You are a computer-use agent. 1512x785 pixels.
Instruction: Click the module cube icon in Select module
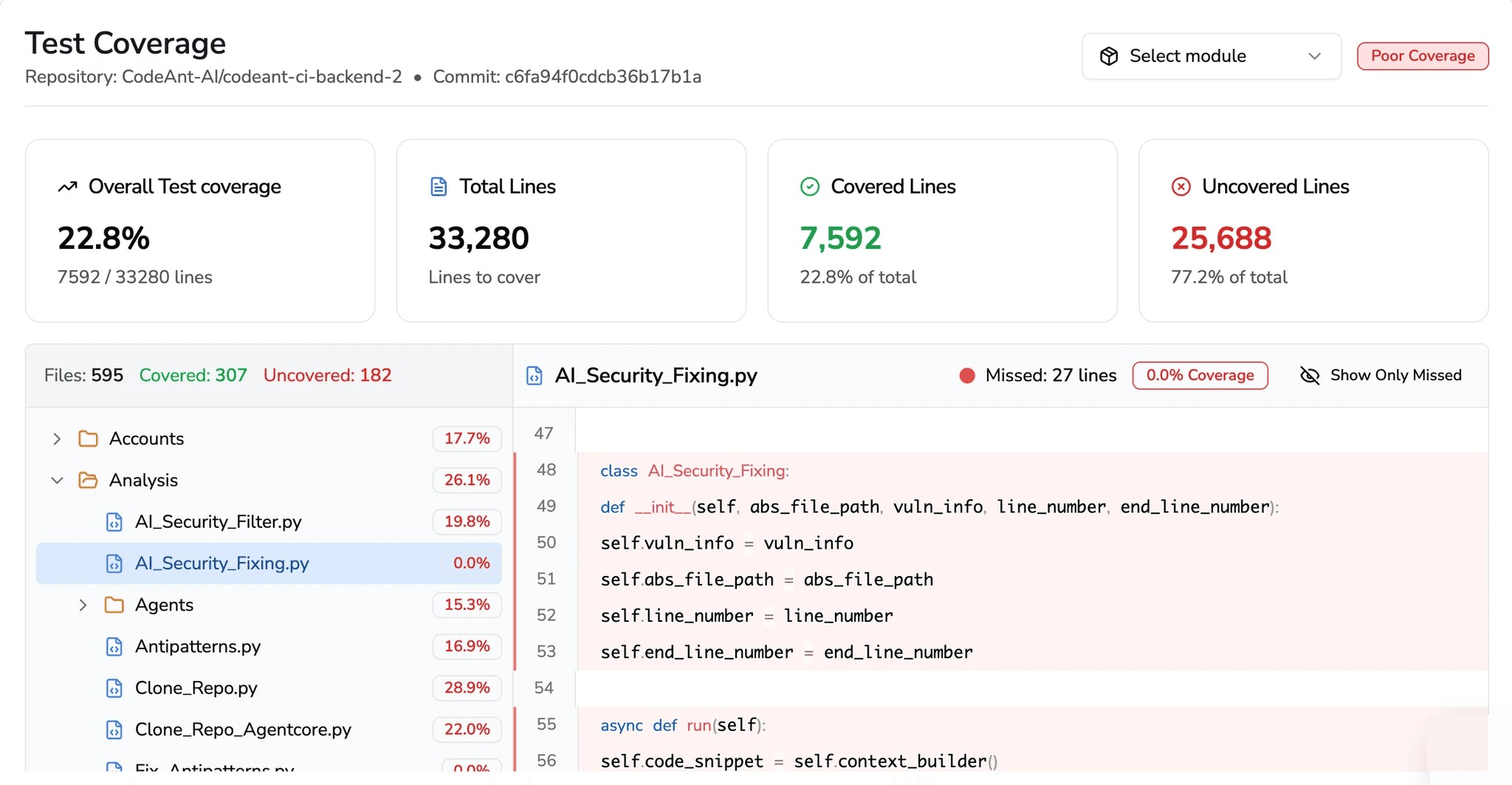pos(1110,55)
